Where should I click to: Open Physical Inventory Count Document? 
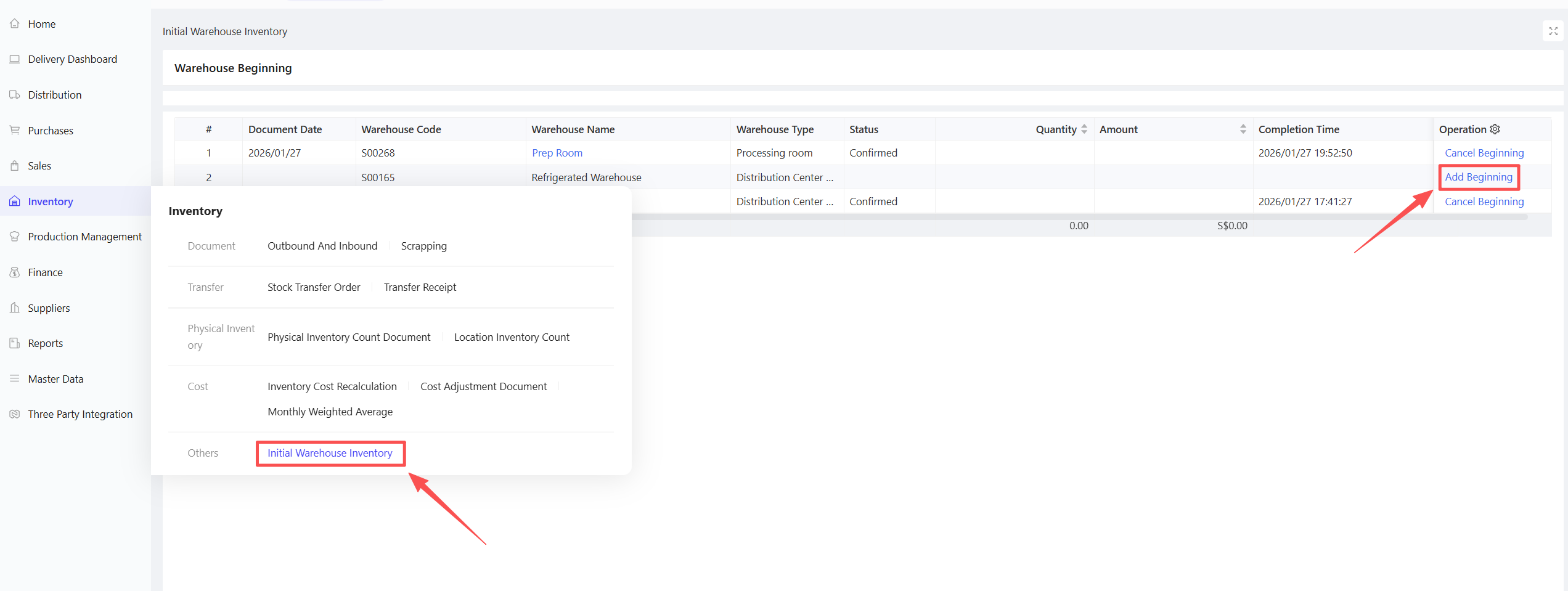[x=349, y=337]
